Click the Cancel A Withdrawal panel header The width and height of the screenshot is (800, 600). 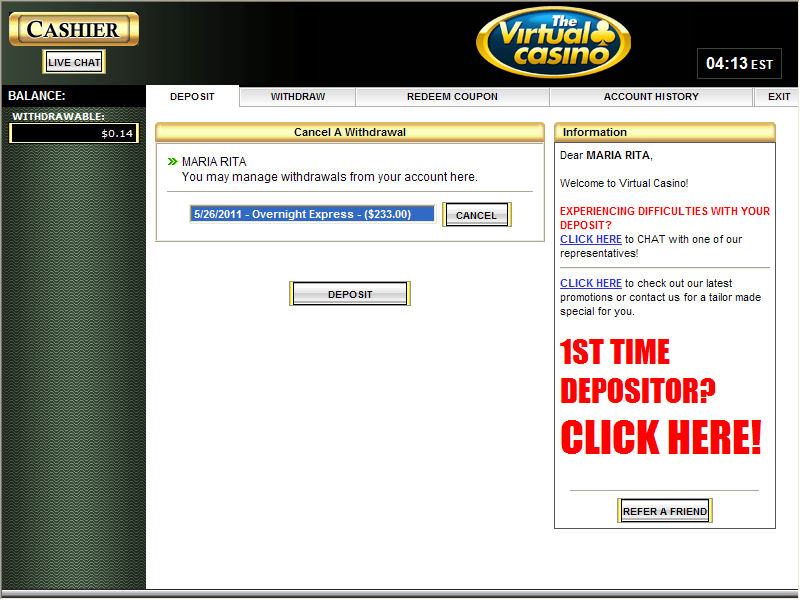350,132
